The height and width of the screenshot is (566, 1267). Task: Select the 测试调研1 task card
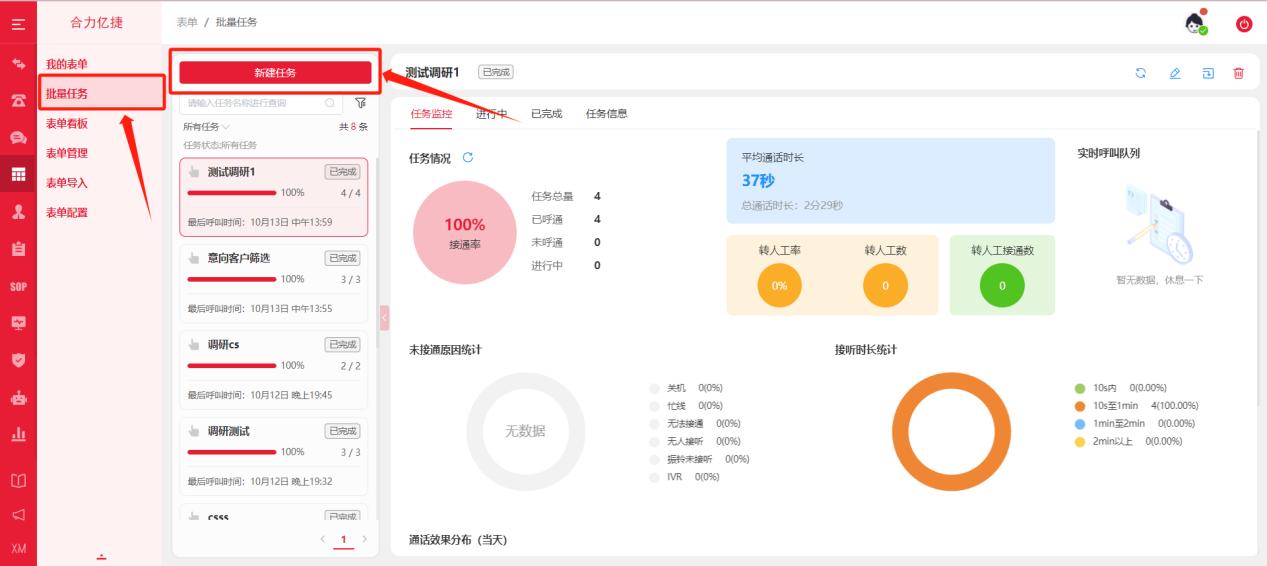(x=273, y=197)
